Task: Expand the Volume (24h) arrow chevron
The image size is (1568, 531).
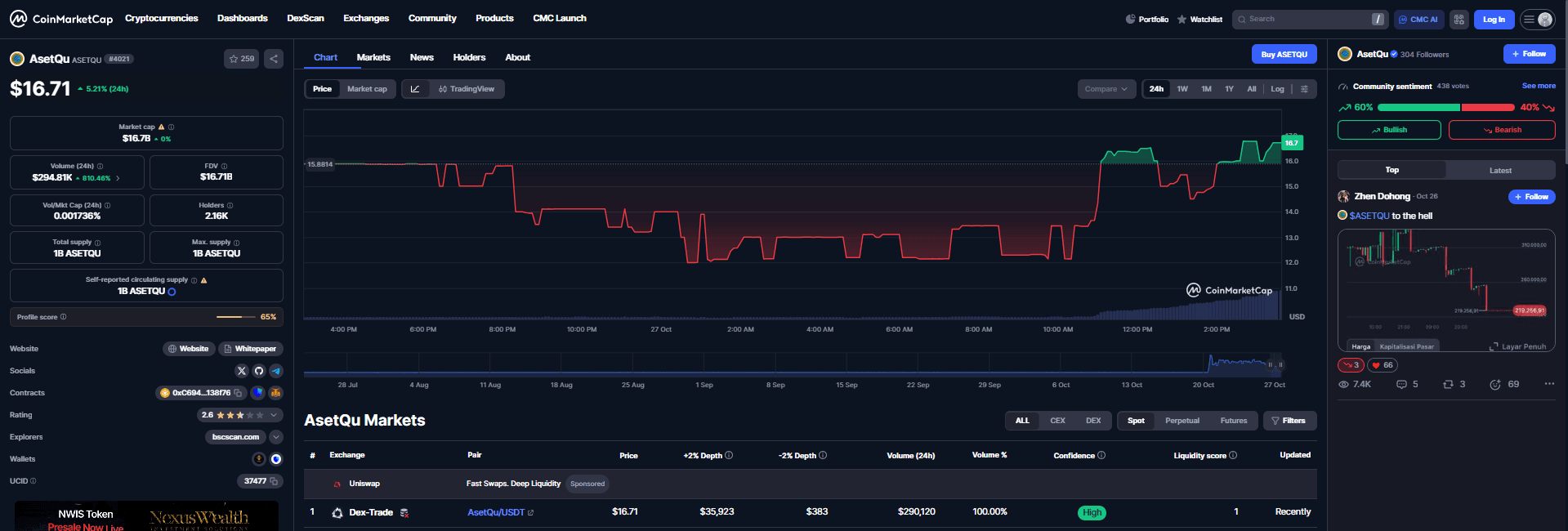Action: (118, 178)
